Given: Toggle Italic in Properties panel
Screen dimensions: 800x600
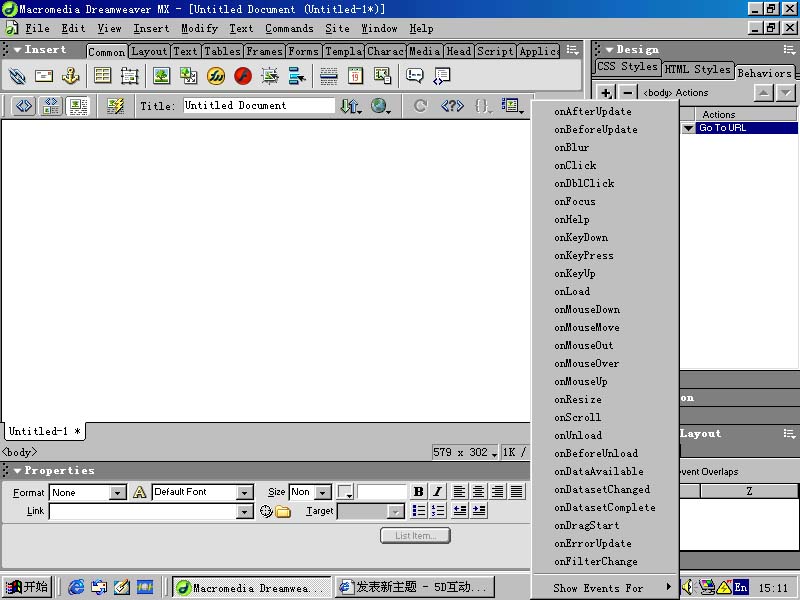Looking at the screenshot, I should 437,492.
